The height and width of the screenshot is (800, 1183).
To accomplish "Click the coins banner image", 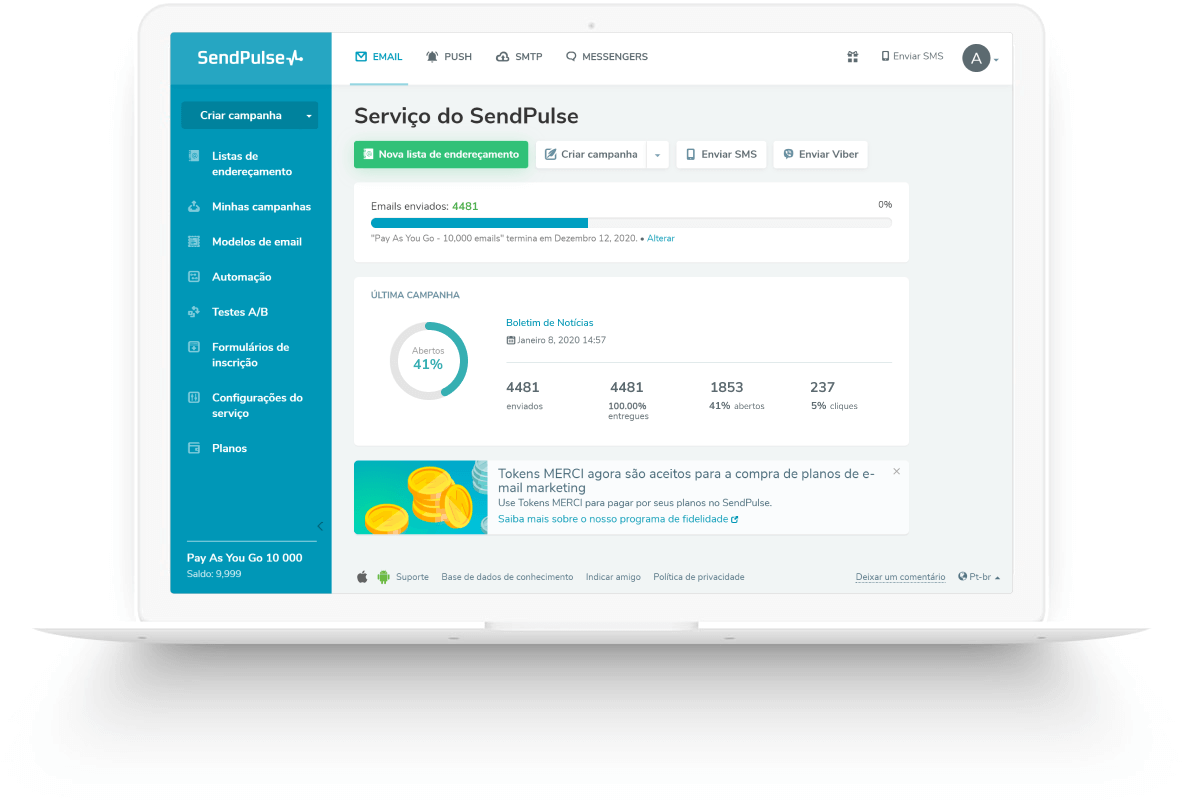I will (x=420, y=497).
